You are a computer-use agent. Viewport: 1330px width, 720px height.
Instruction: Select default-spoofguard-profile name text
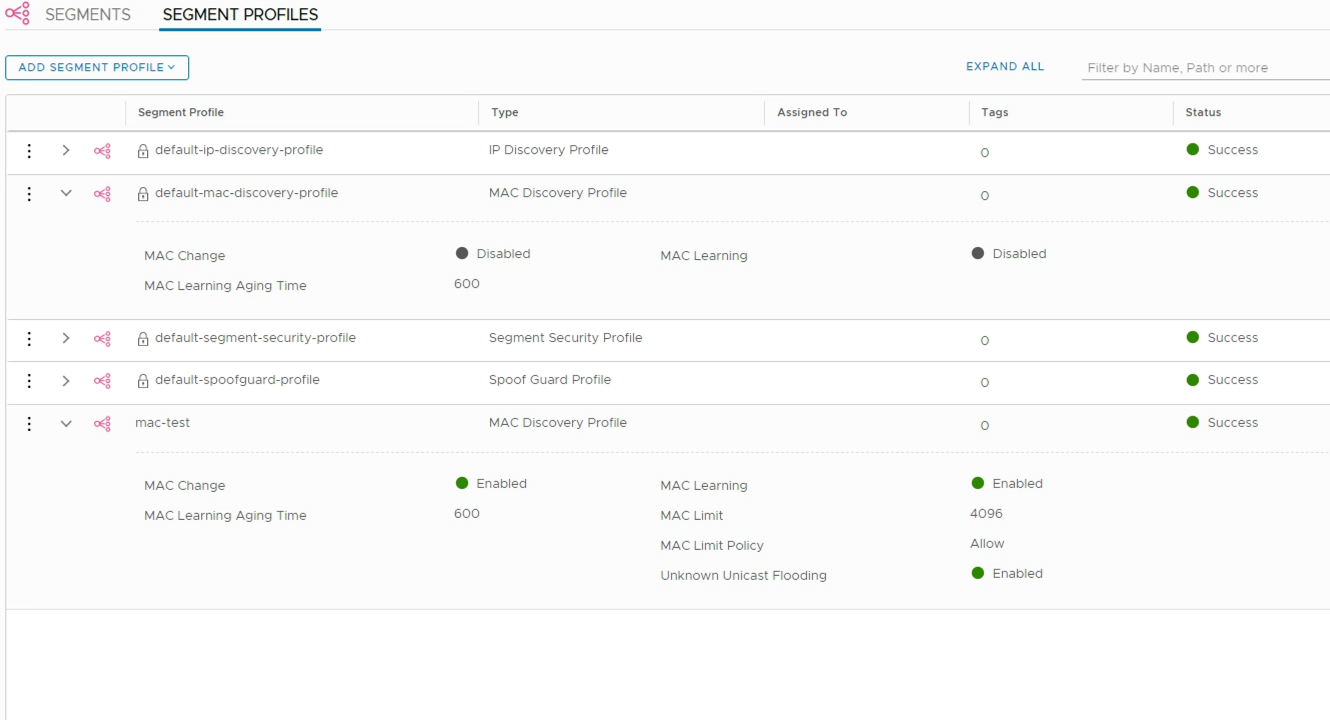[237, 380]
